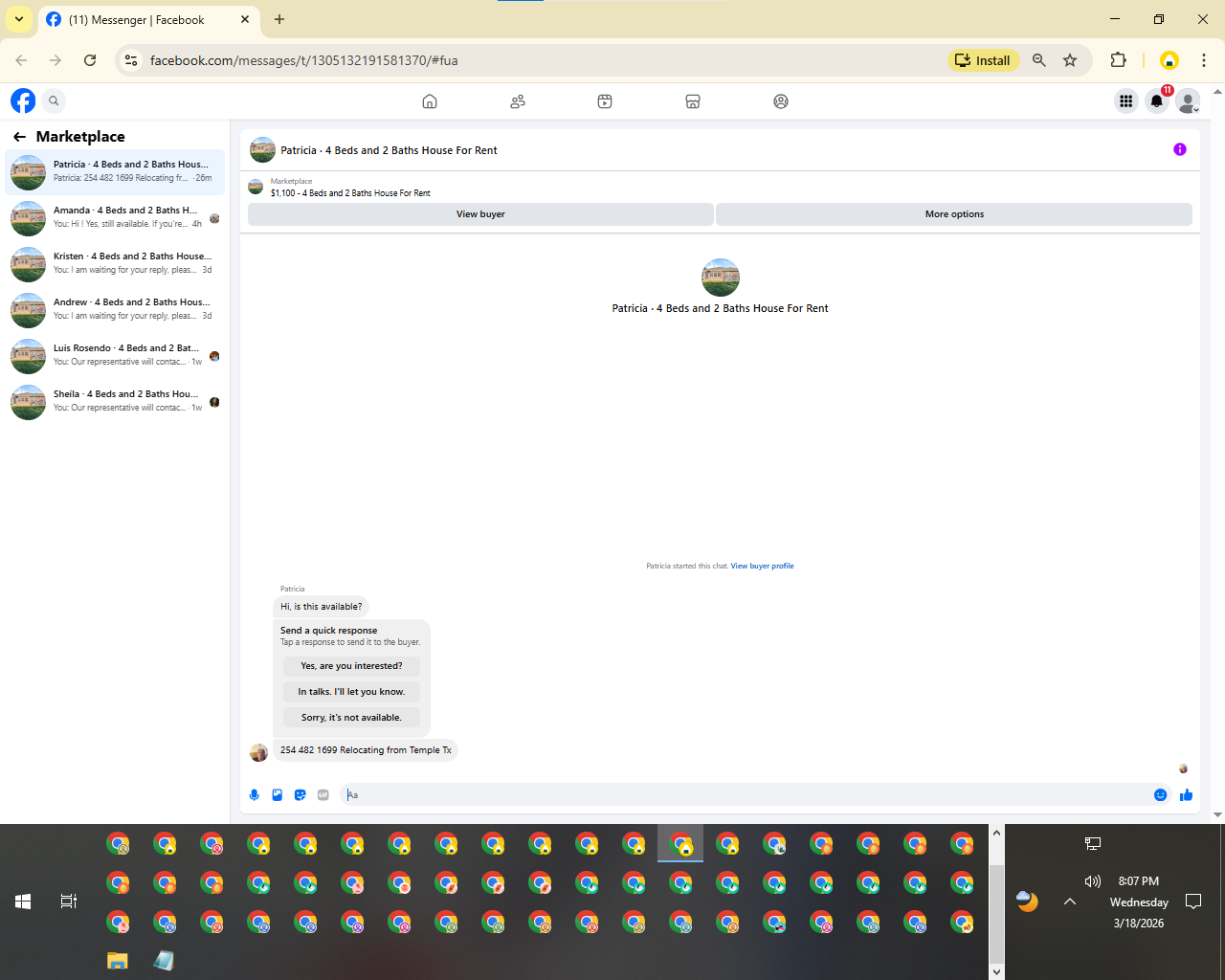1225x980 pixels.
Task: Open the Facebook menu grid icon
Action: pos(1125,100)
